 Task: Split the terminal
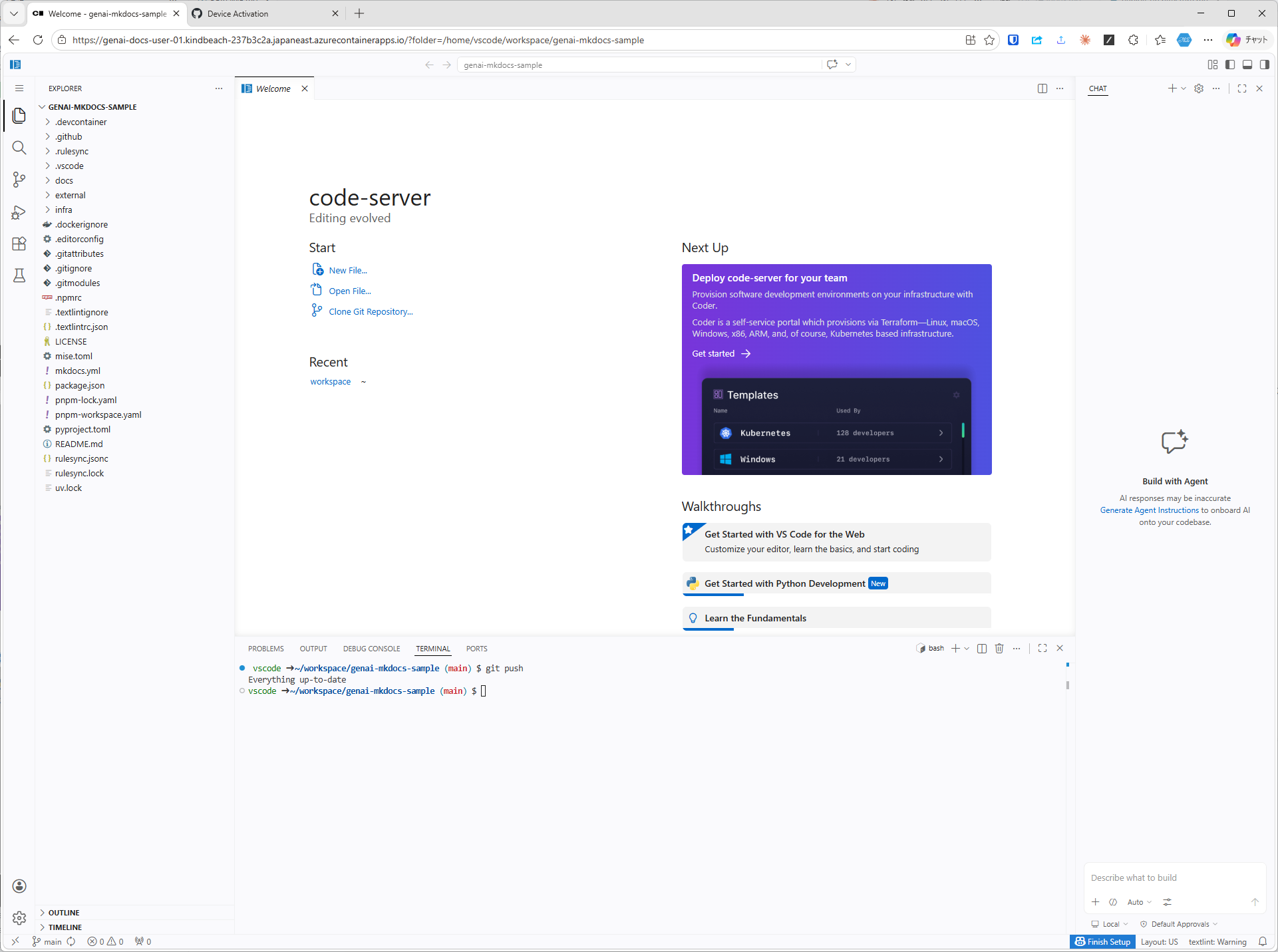tap(981, 648)
